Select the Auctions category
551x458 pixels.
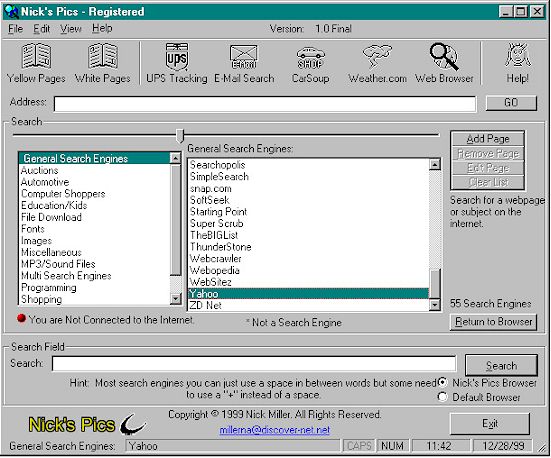[94, 170]
